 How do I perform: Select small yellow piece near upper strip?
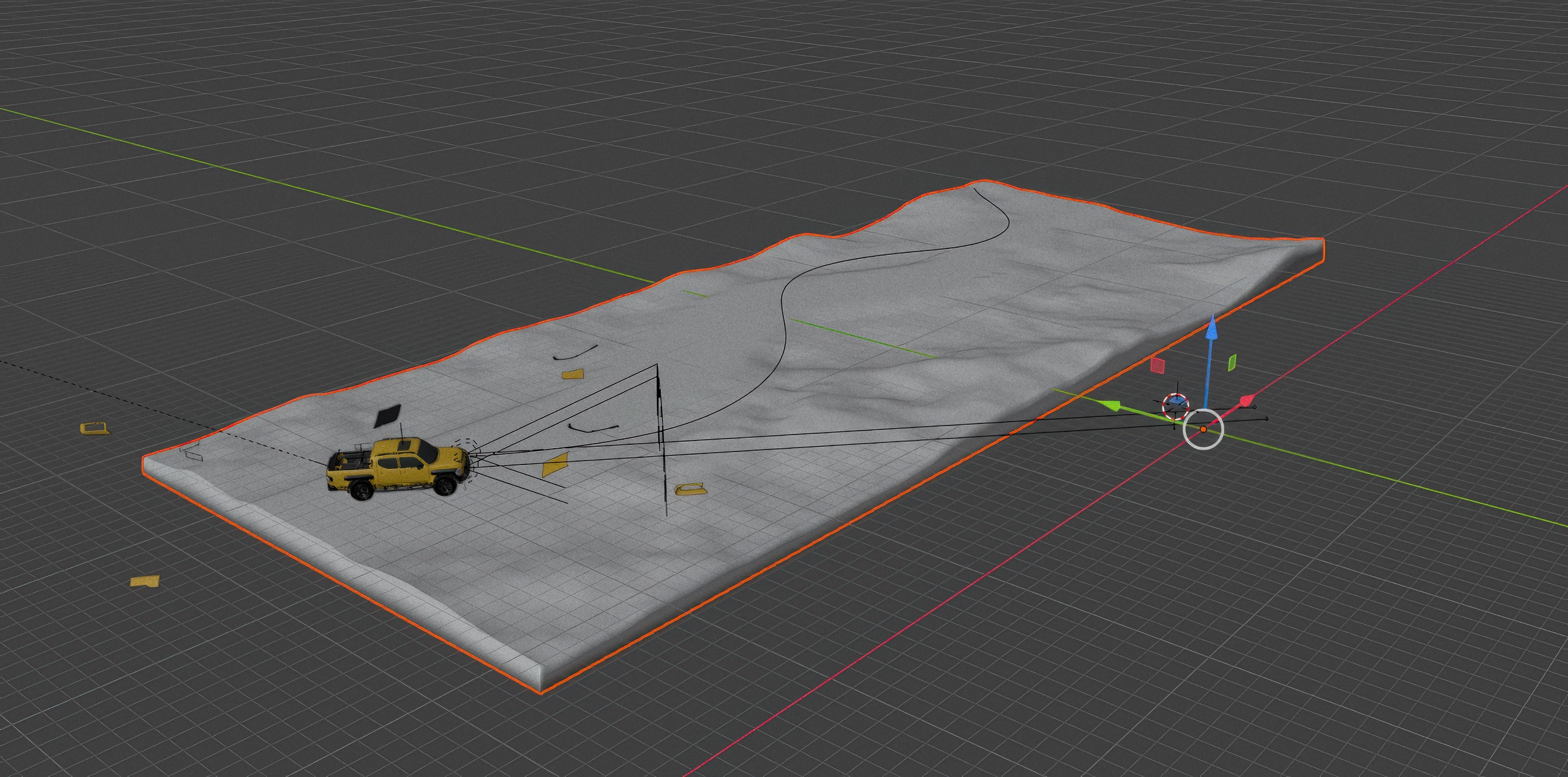click(573, 374)
